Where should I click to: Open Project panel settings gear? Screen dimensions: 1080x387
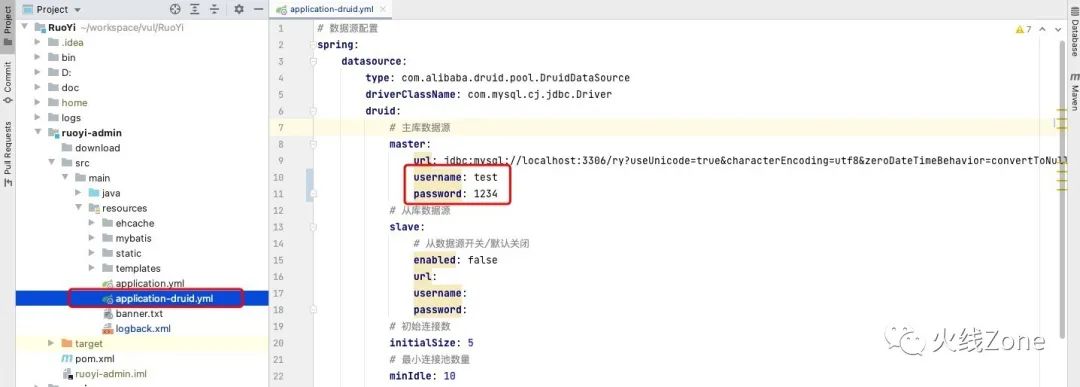pos(239,10)
